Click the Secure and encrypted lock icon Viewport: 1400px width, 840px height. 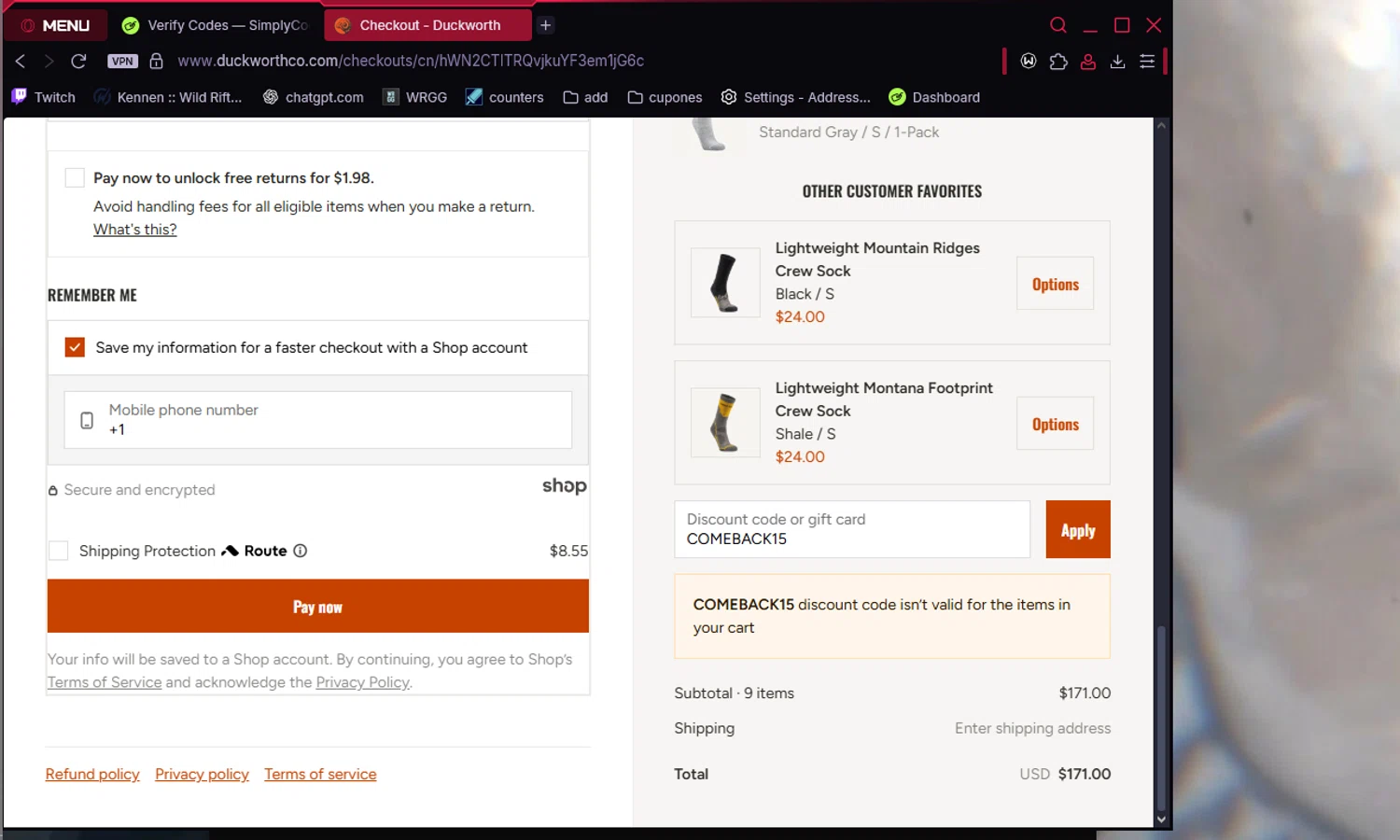click(x=53, y=491)
